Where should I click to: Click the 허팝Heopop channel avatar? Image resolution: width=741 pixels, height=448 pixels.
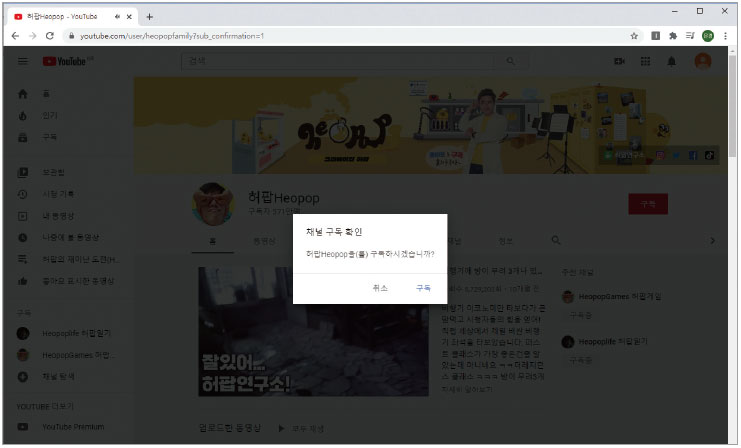point(213,204)
